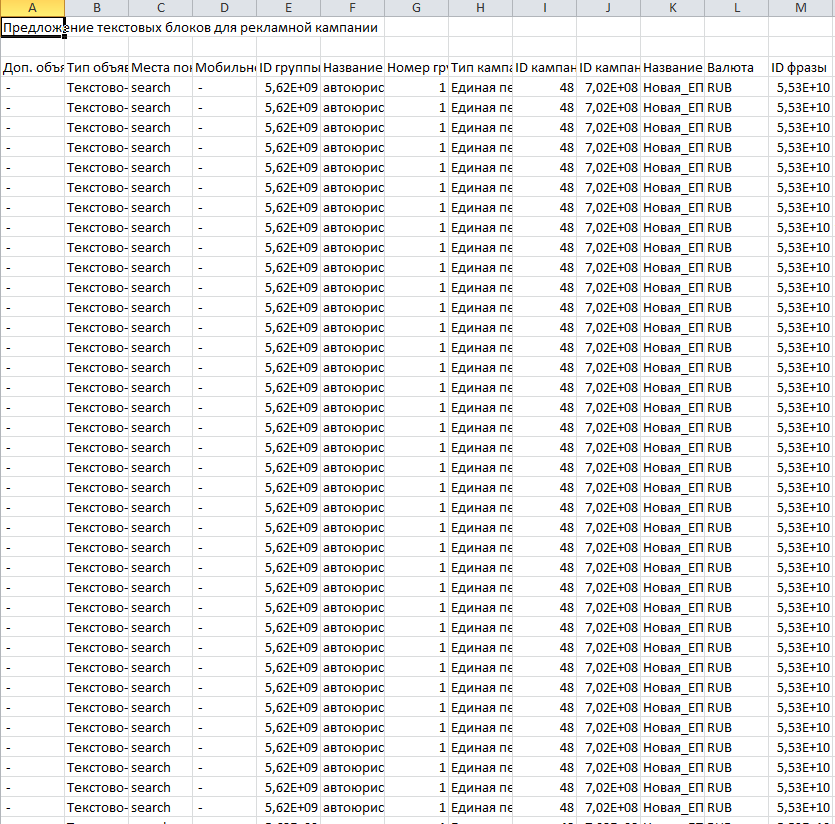The width and height of the screenshot is (835, 824).
Task: Select column J header
Action: click(x=608, y=8)
